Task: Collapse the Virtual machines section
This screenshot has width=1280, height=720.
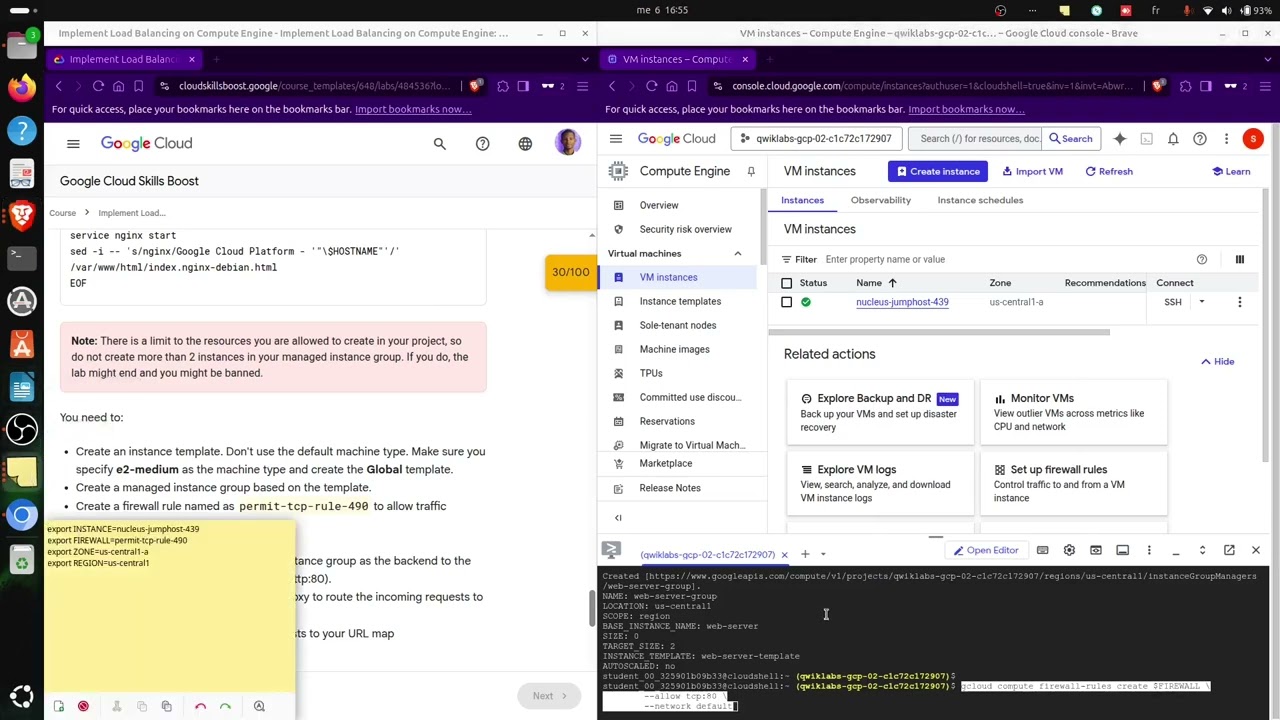Action: (x=738, y=254)
